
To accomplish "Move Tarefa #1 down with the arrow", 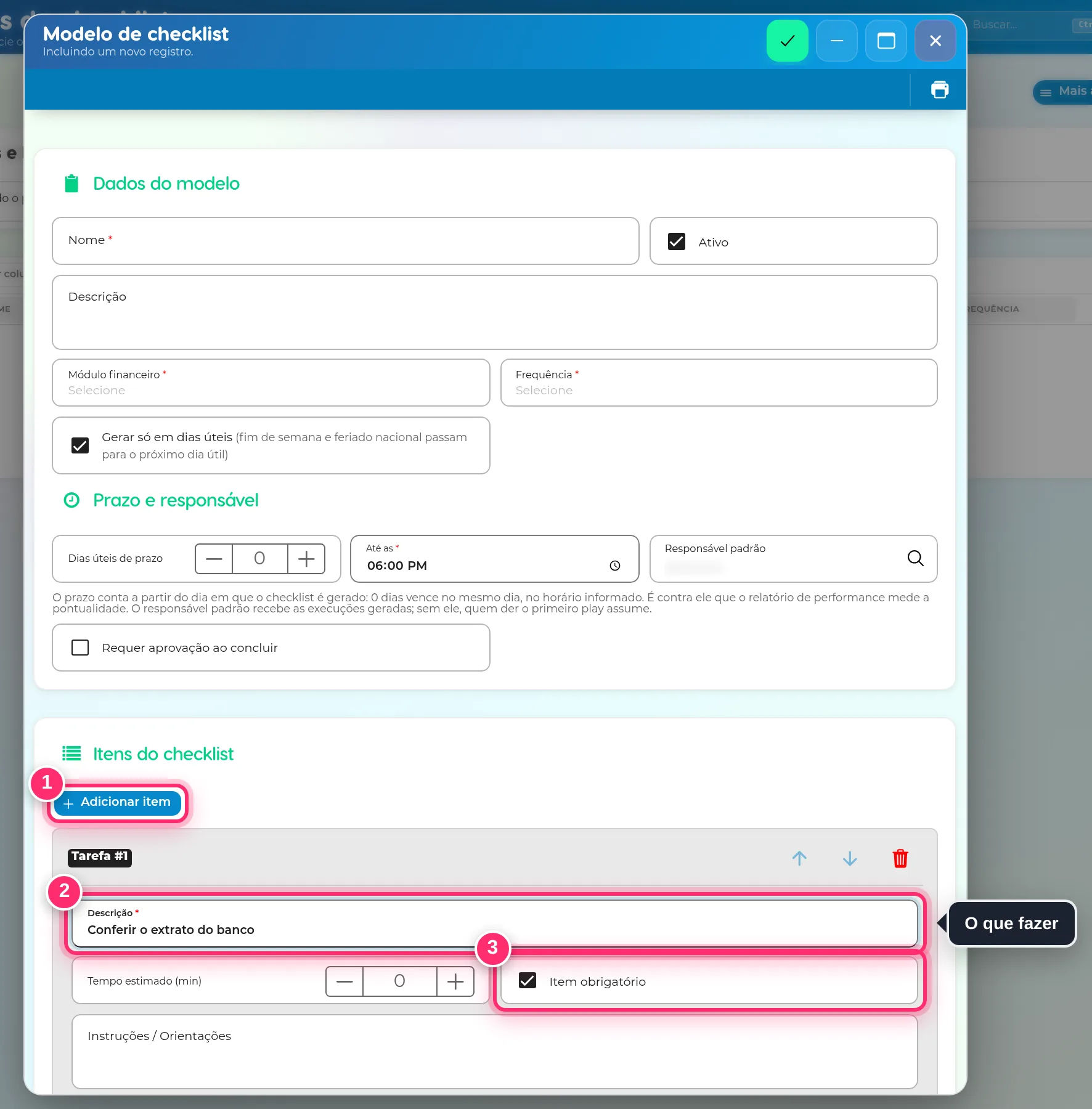I will pyautogui.click(x=850, y=858).
